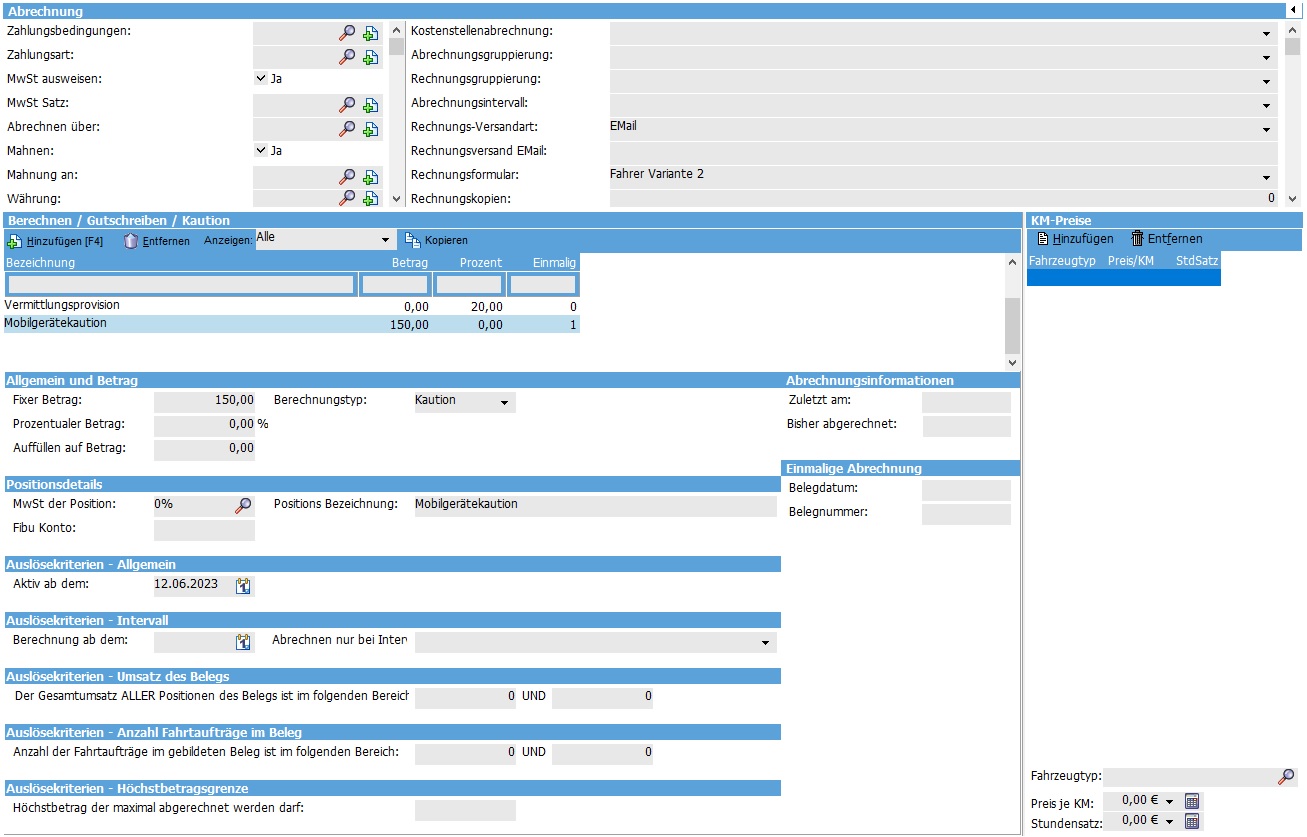1307x837 pixels.
Task: Open the Rechnungs-Versandart dropdown showing EMail
Action: [1266, 129]
